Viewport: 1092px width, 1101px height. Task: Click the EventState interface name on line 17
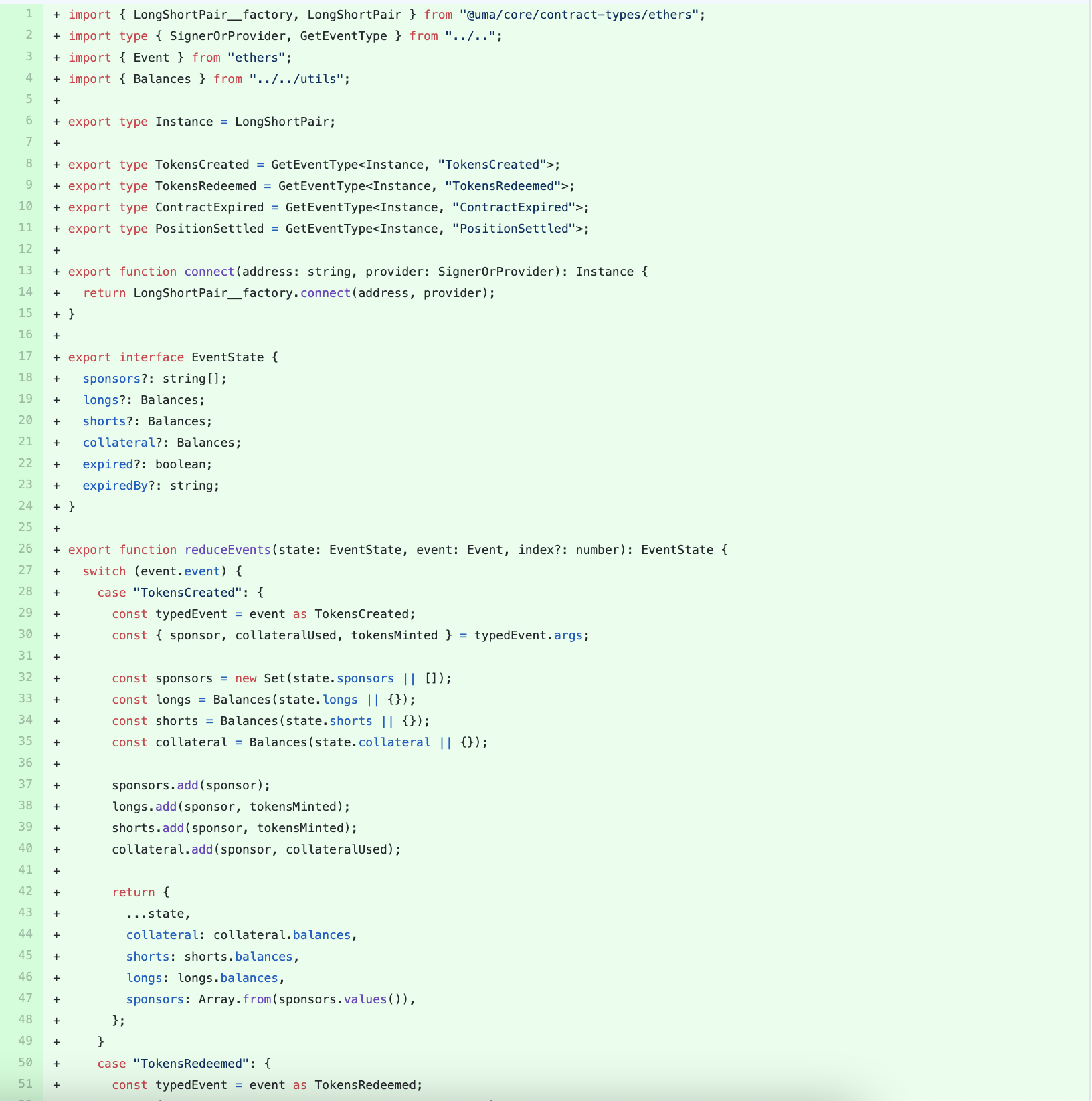click(x=227, y=357)
